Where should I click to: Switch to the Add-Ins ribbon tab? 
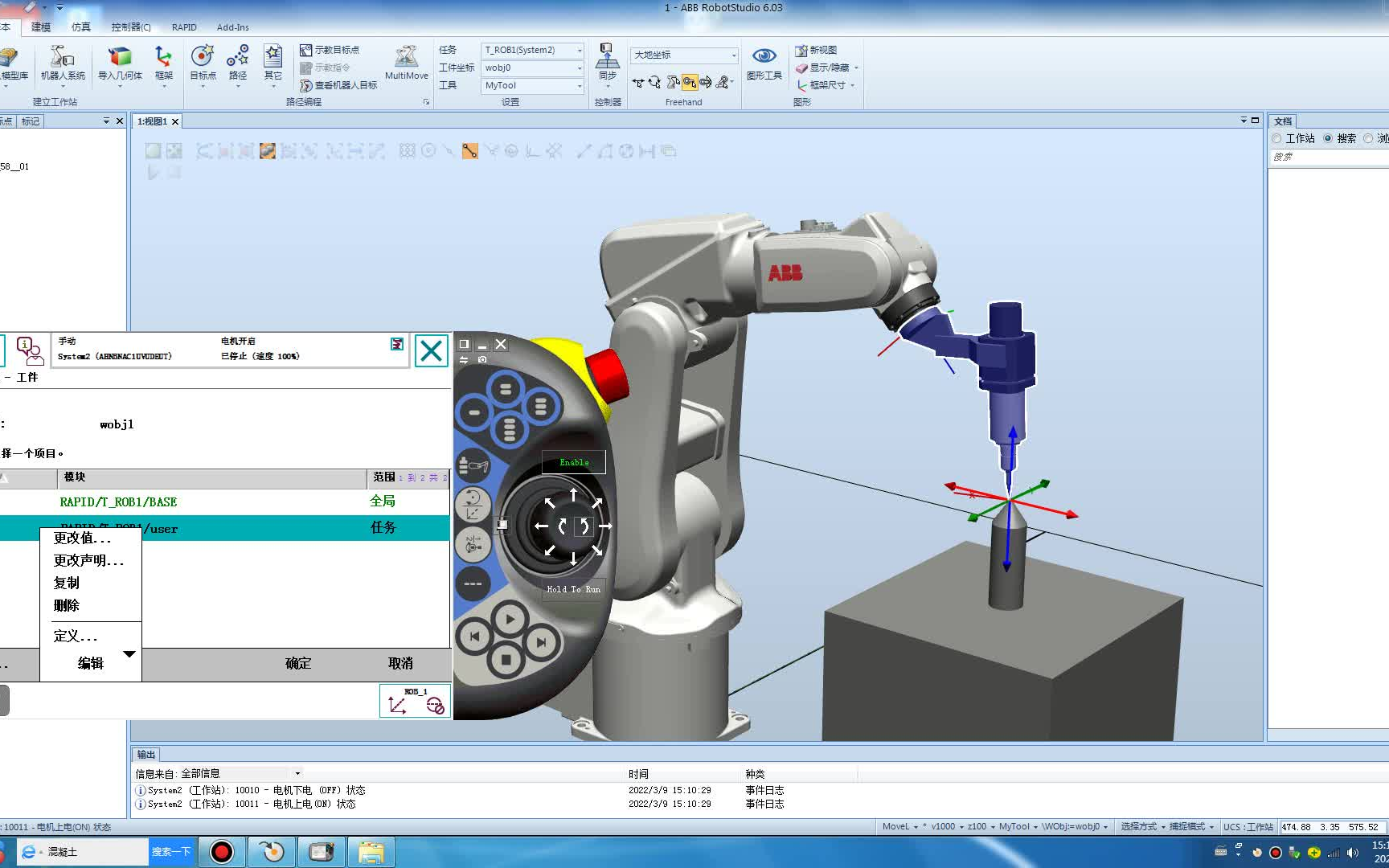tap(233, 27)
